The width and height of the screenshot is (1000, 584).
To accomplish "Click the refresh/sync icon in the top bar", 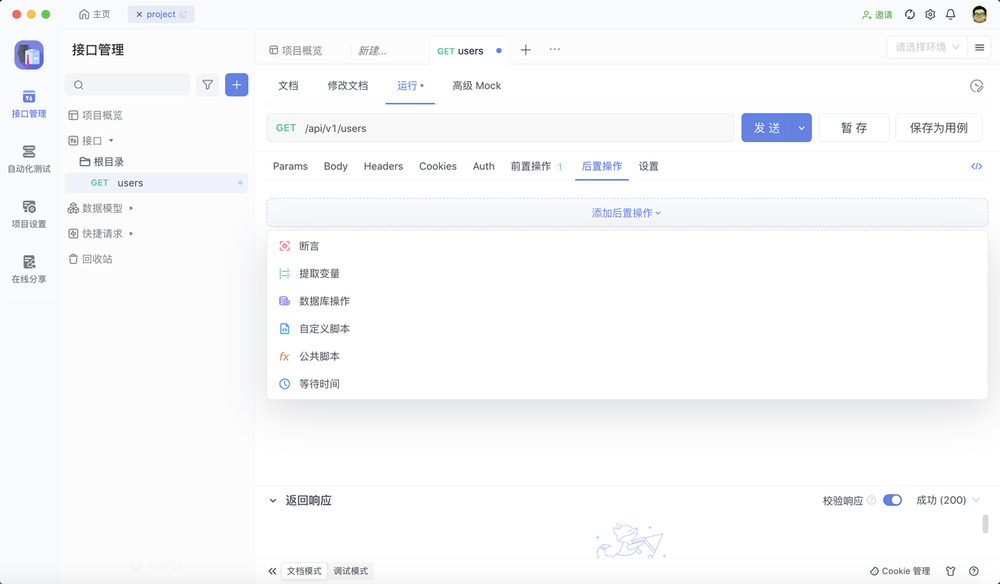I will click(x=908, y=15).
